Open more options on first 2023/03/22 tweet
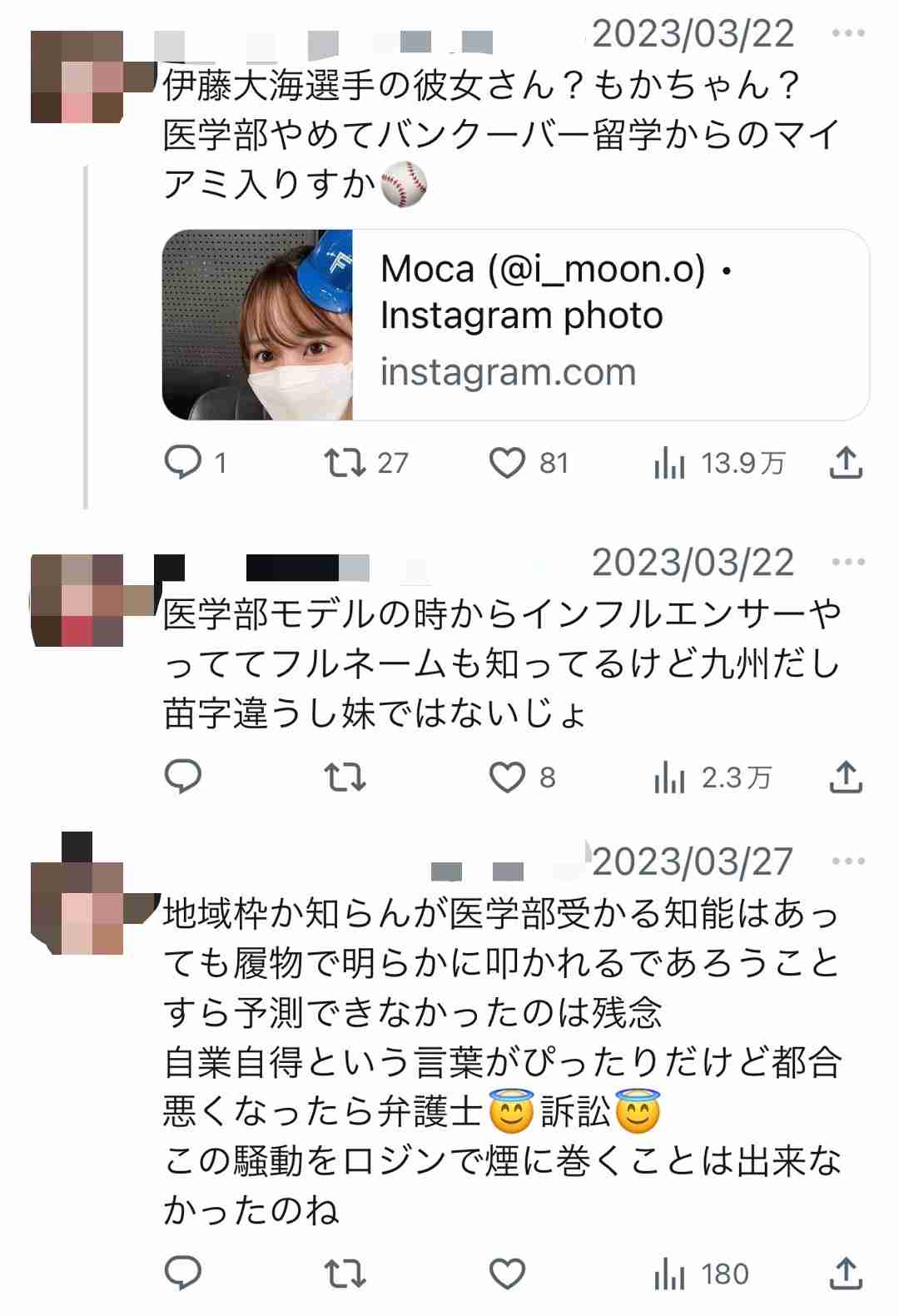Screen dimensions: 899x1316 coord(848,33)
